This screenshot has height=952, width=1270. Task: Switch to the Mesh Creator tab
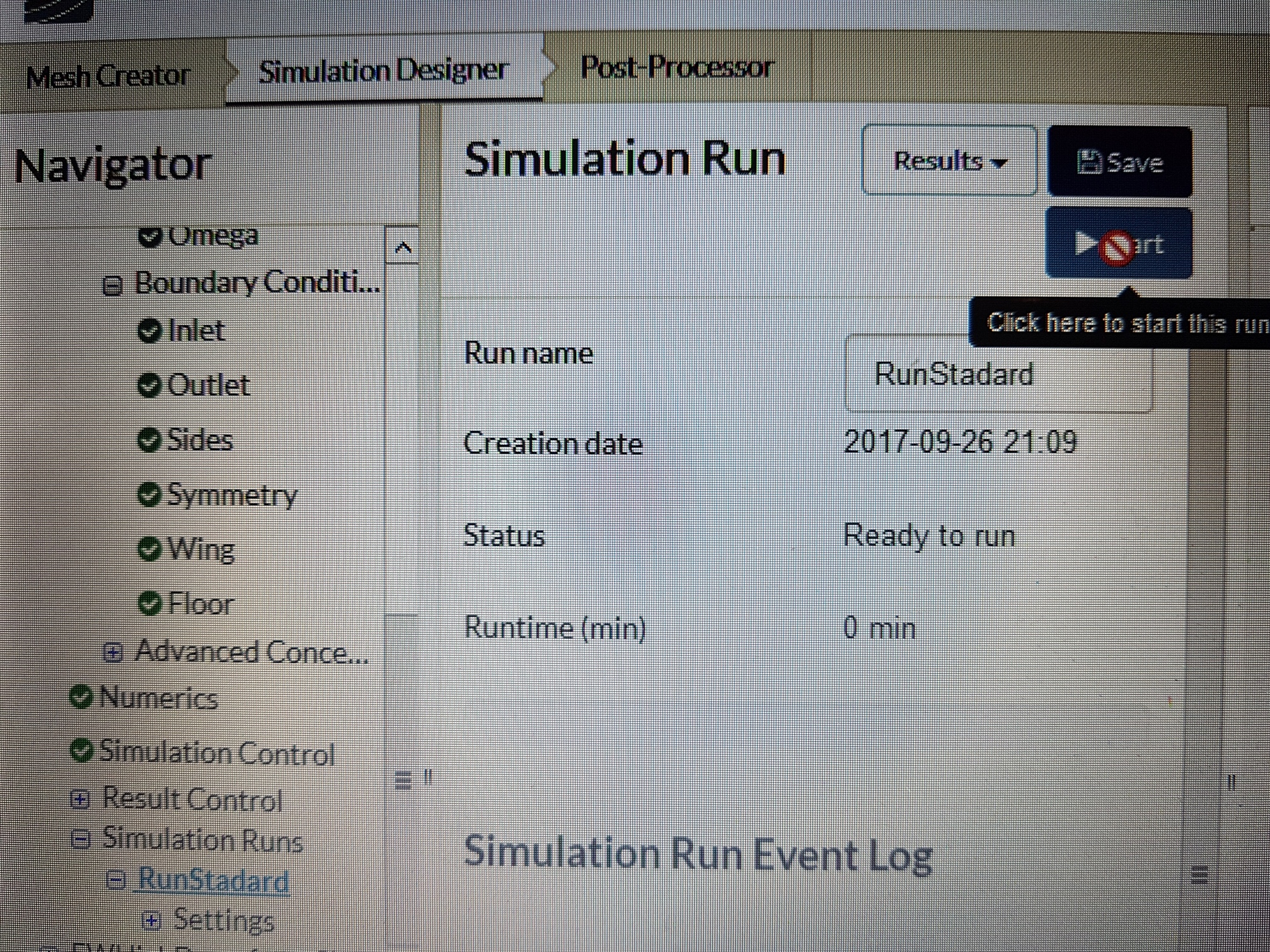tap(108, 76)
